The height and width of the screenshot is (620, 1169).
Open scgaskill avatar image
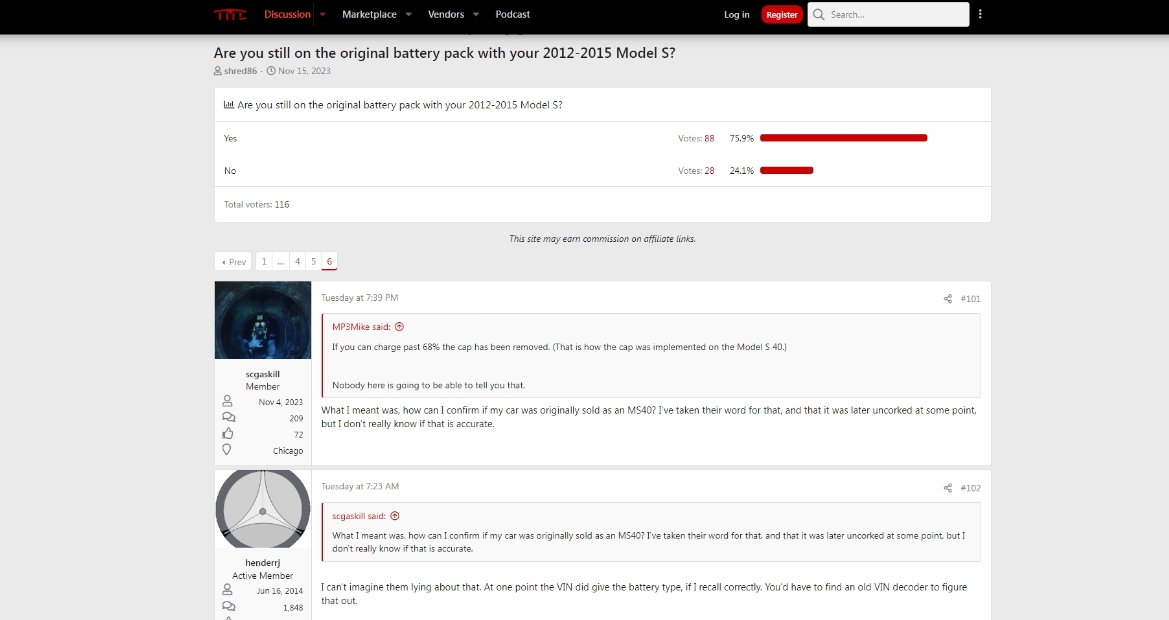point(262,320)
